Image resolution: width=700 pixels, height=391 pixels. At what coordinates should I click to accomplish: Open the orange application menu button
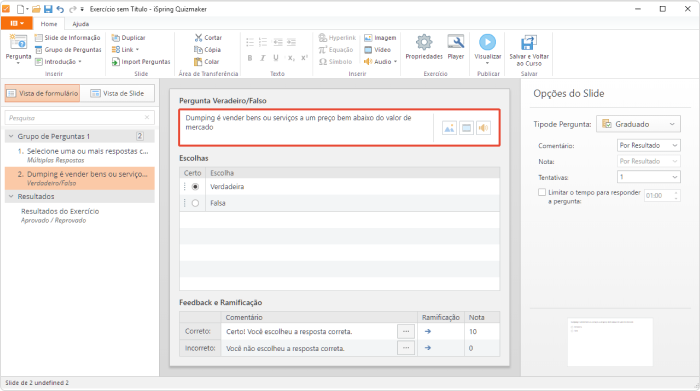[17, 23]
